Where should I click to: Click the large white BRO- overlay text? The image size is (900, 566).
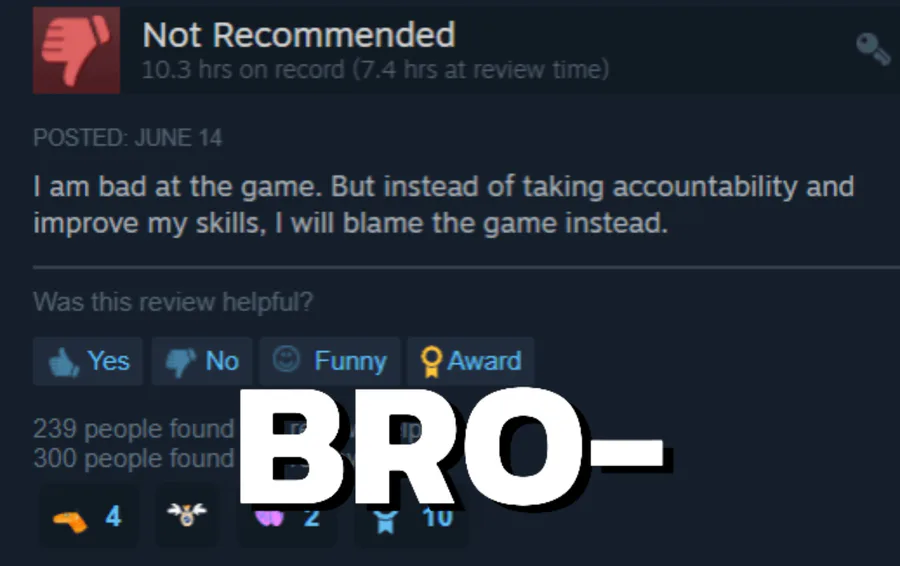452,446
